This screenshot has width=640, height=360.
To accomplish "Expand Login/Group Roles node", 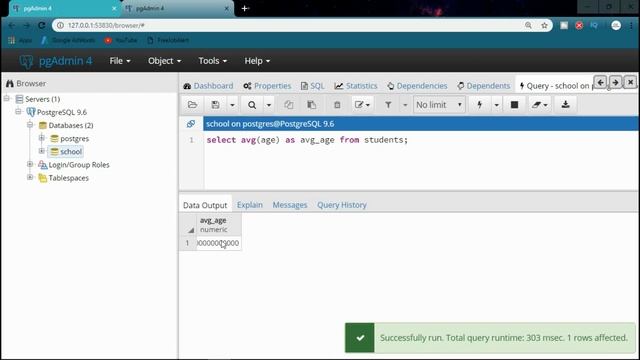I will [30, 164].
